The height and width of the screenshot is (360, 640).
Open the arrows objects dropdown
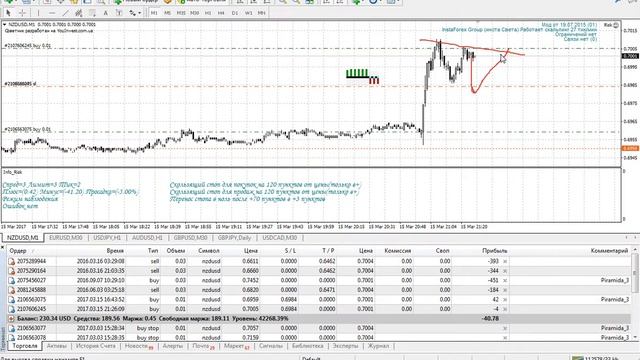tap(135, 13)
